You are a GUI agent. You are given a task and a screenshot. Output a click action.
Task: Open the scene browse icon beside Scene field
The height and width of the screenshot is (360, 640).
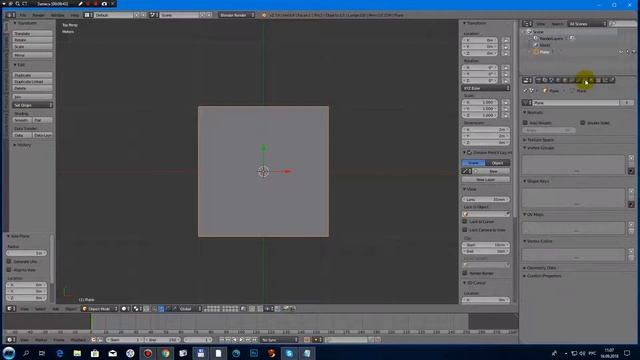coord(154,15)
